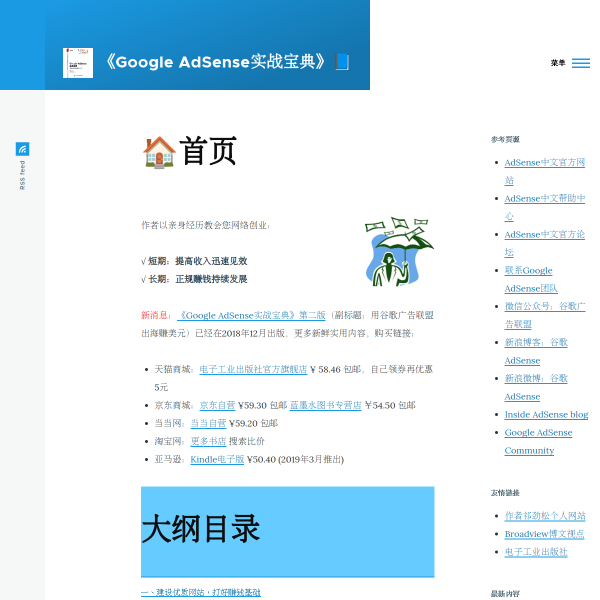Click the house icon beside 首页
This screenshot has height=600, width=600.
pos(159,152)
